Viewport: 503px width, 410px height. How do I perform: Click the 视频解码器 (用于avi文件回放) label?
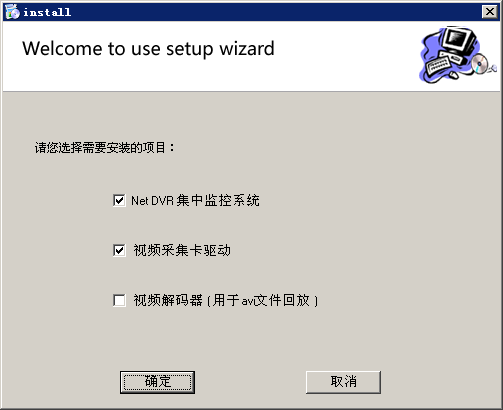226,300
